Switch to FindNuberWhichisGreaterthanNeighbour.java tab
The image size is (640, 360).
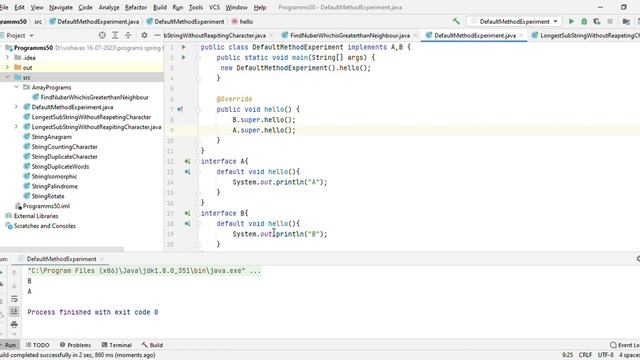pos(350,36)
